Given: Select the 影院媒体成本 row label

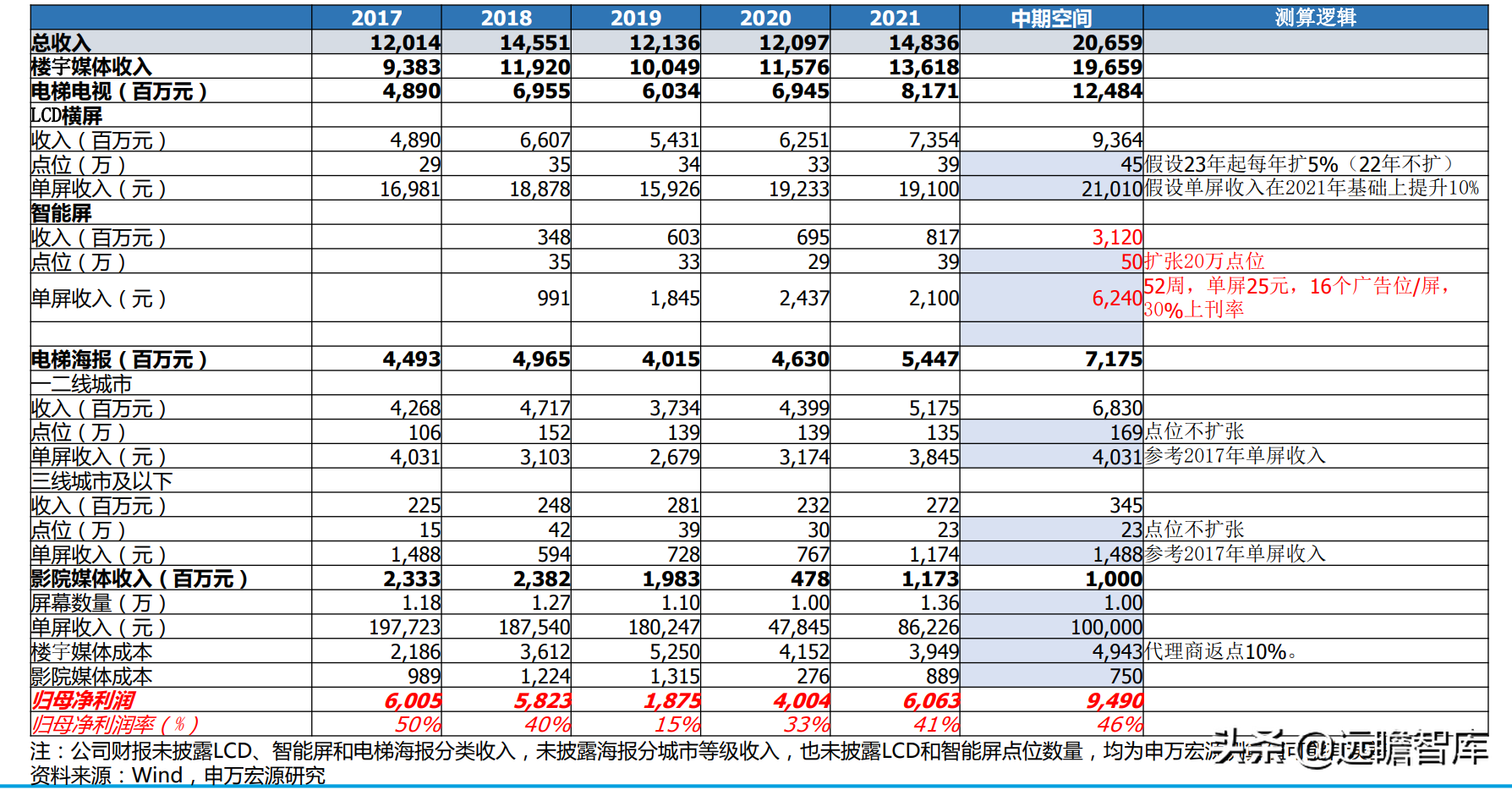Looking at the screenshot, I should (x=91, y=677).
